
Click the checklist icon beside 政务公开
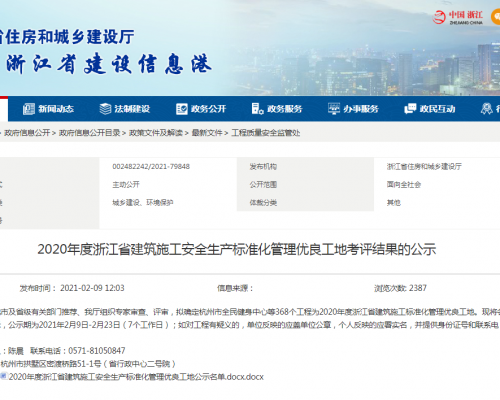coord(182,109)
